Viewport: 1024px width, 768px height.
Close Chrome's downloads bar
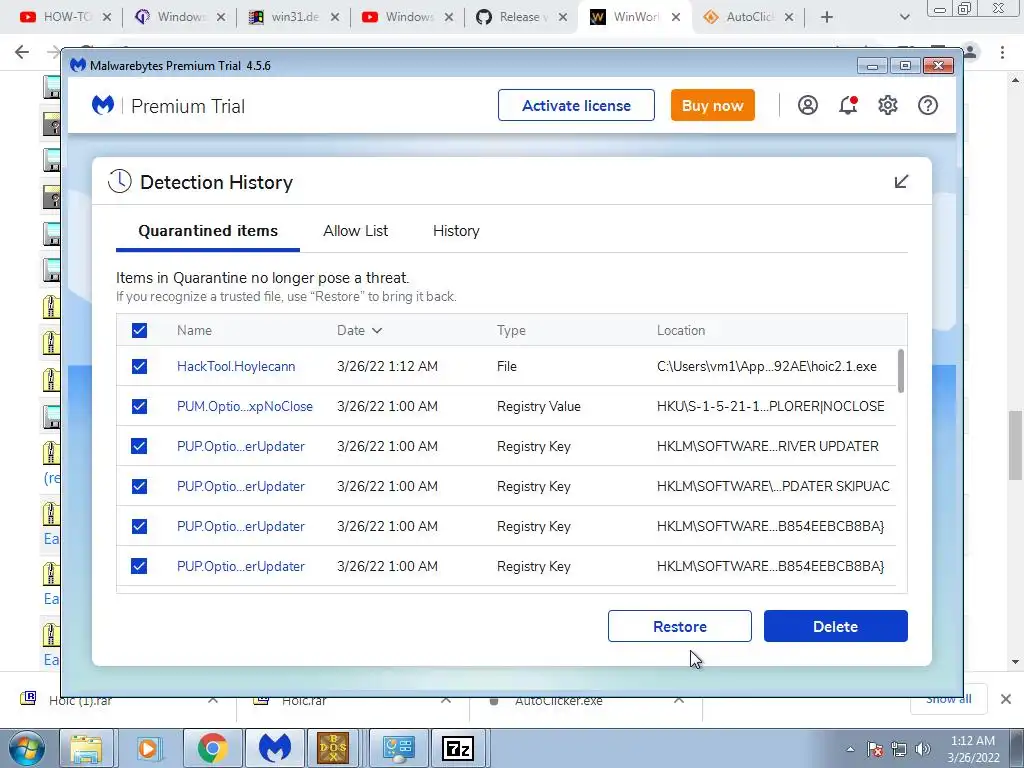pyautogui.click(x=1006, y=699)
